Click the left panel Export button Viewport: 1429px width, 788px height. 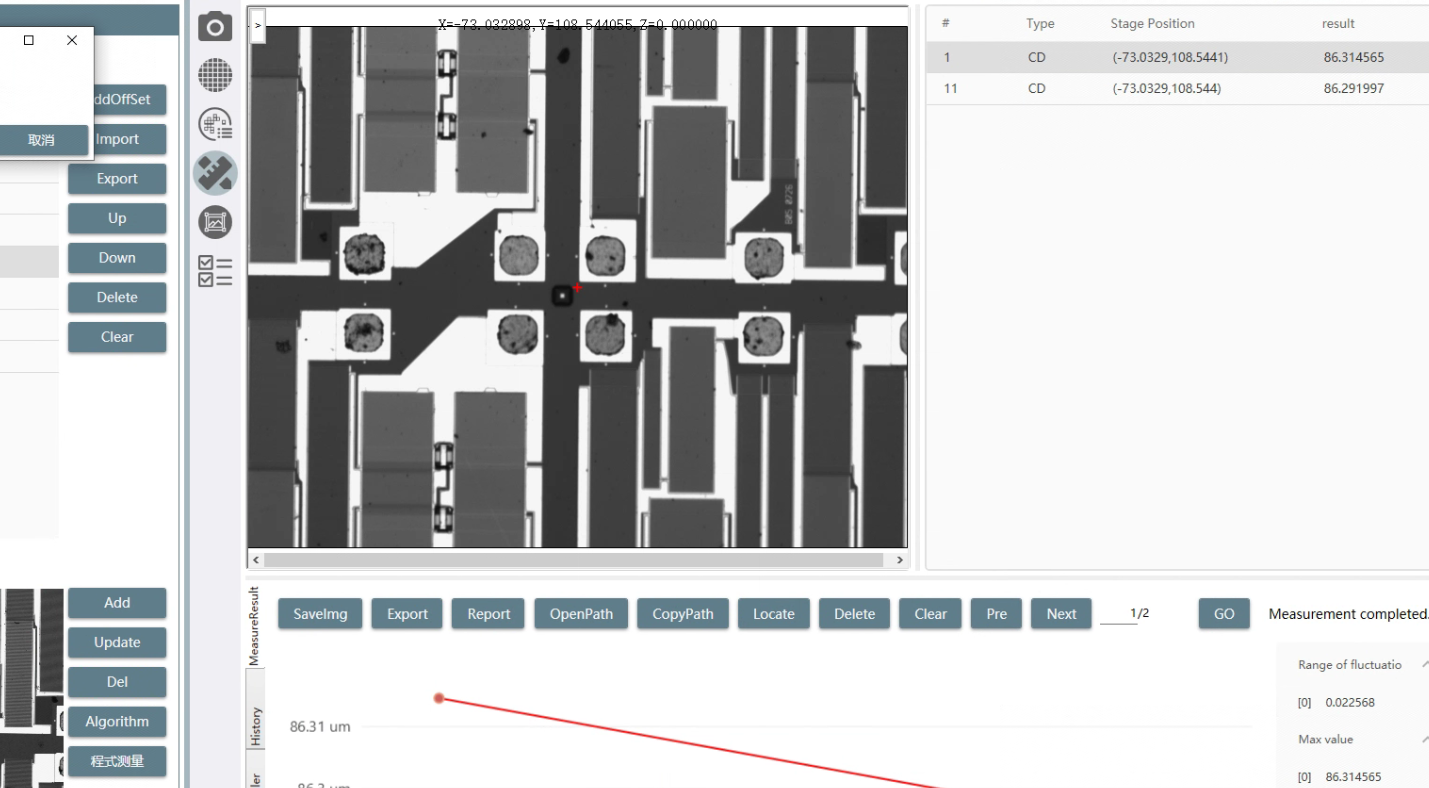tap(117, 179)
